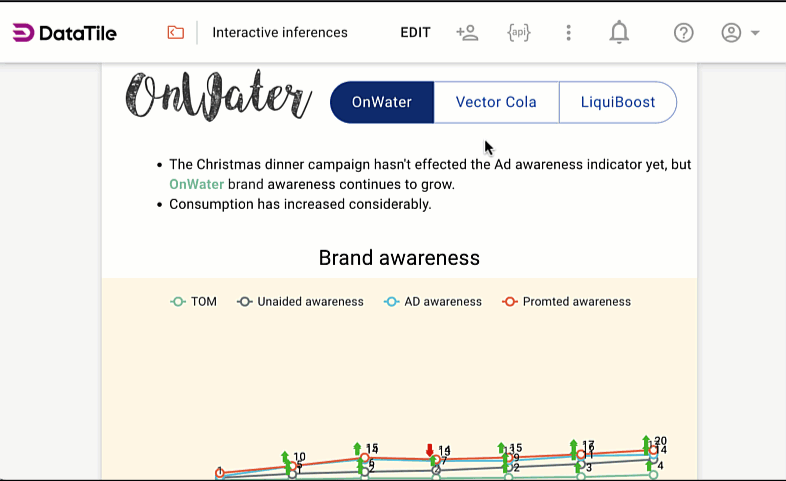Click the help question mark icon
The height and width of the screenshot is (481, 786).
pos(684,33)
